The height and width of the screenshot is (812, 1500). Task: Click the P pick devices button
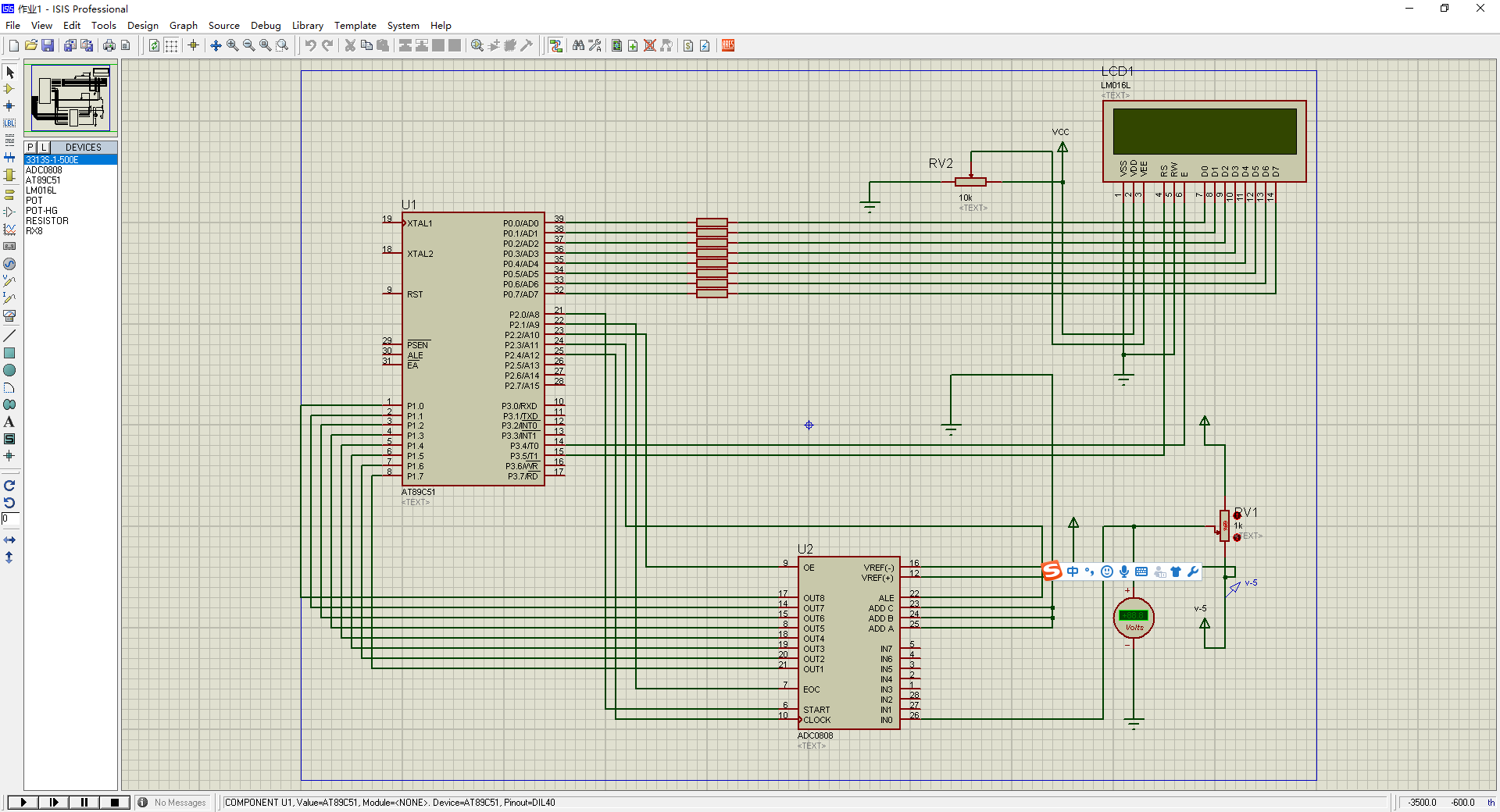[x=30, y=147]
